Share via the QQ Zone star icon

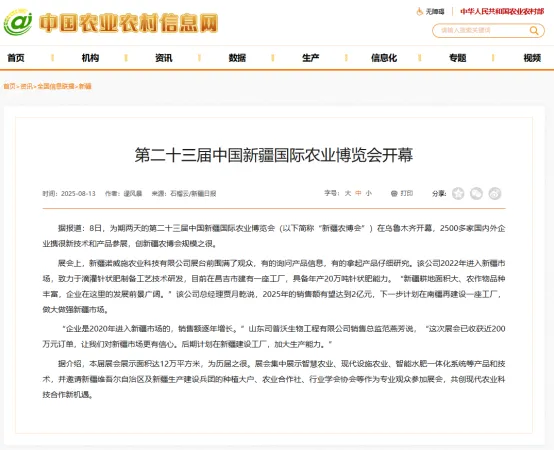pos(458,193)
